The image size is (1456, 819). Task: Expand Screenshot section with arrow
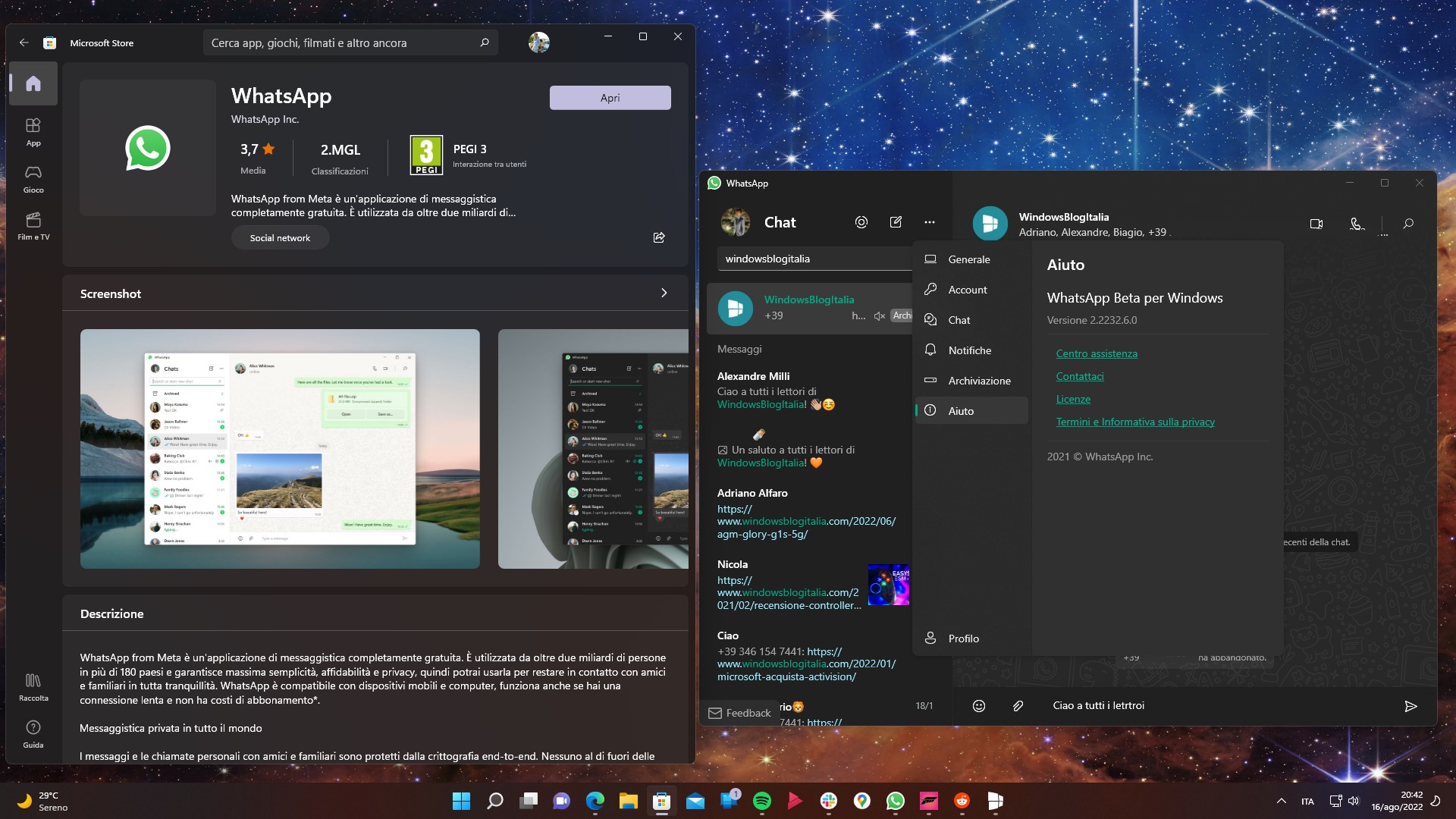click(x=664, y=293)
